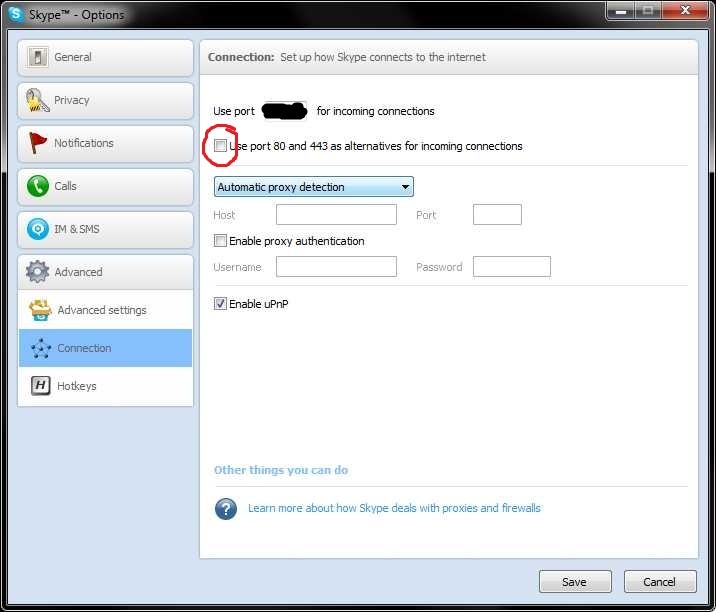Click the Advanced settings toolbox icon

coord(40,310)
